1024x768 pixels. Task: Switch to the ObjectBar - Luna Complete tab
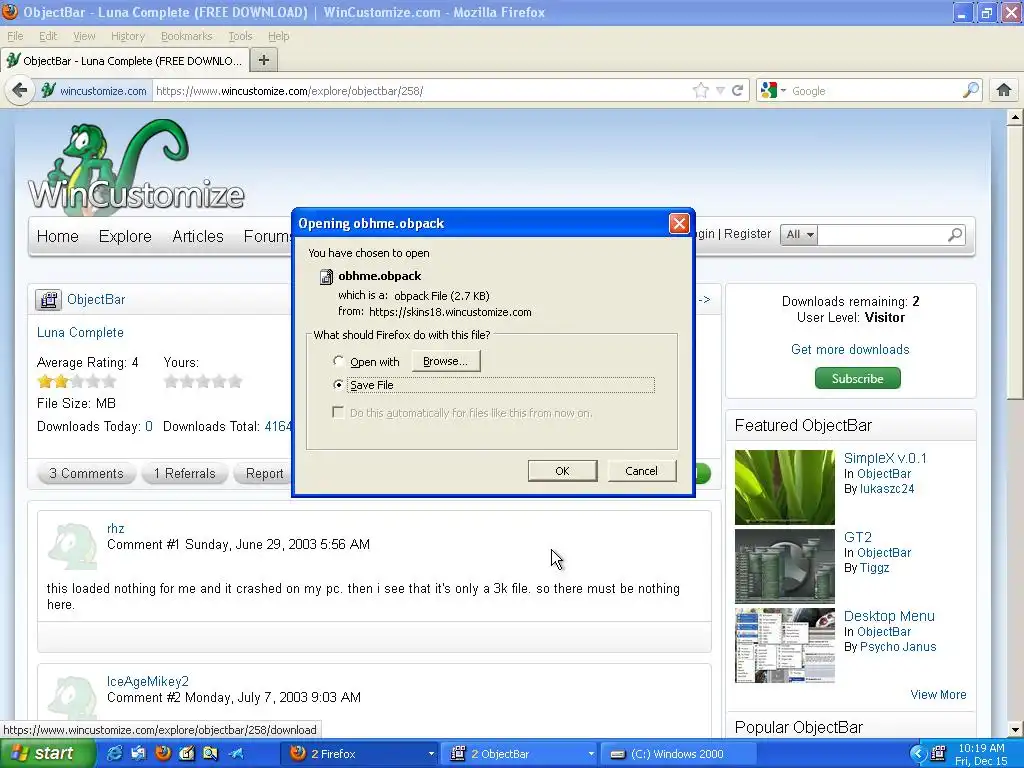(124, 61)
